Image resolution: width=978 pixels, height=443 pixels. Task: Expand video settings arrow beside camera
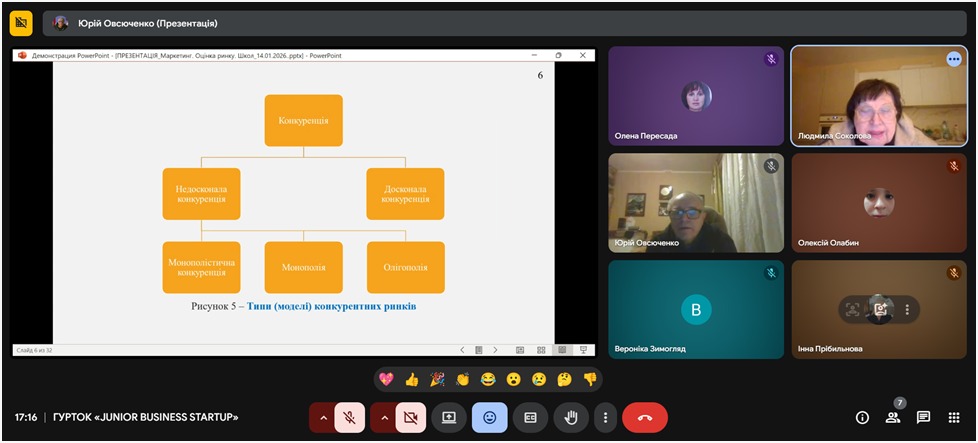(384, 417)
